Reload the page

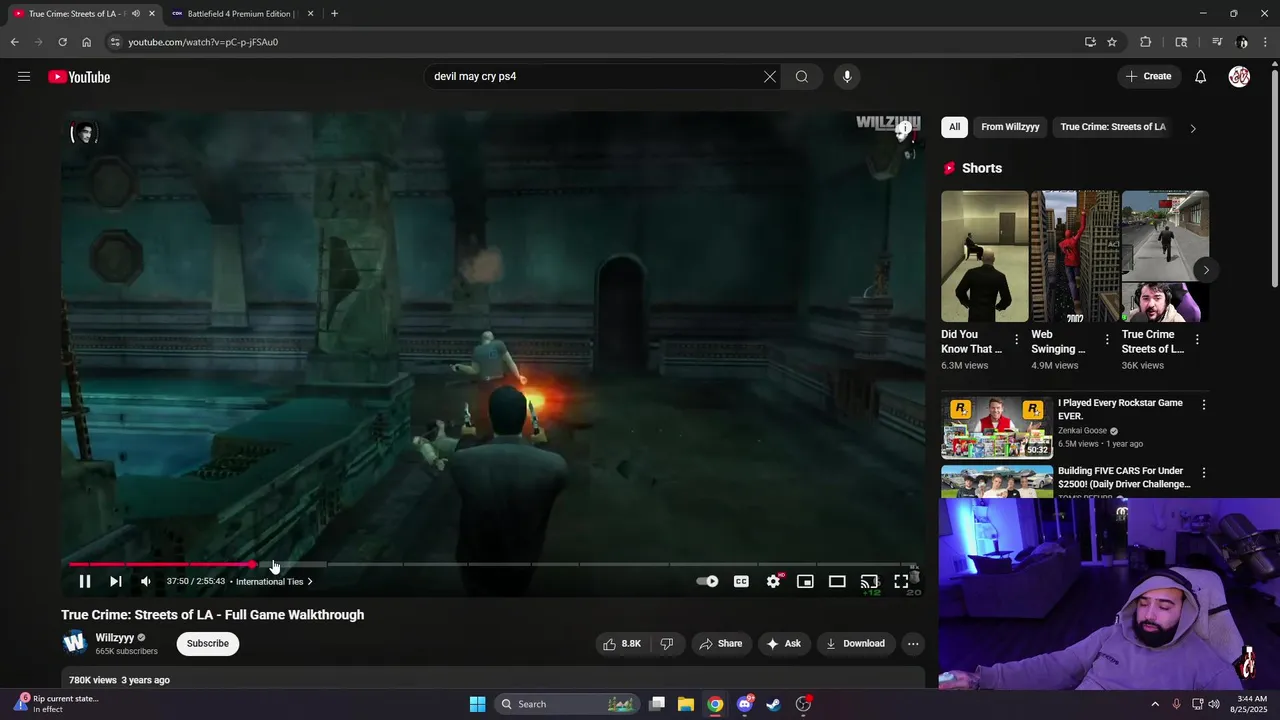coord(62,42)
